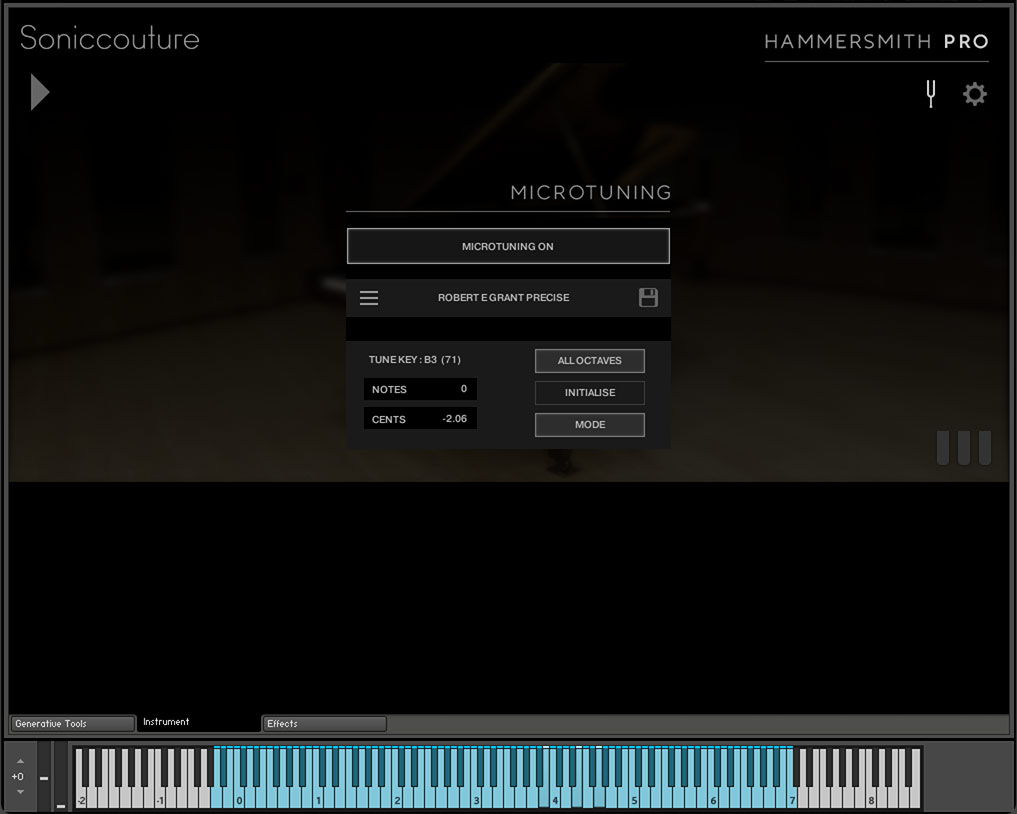
Task: Click the TUNE KEY : B3 (71) label
Action: click(414, 359)
